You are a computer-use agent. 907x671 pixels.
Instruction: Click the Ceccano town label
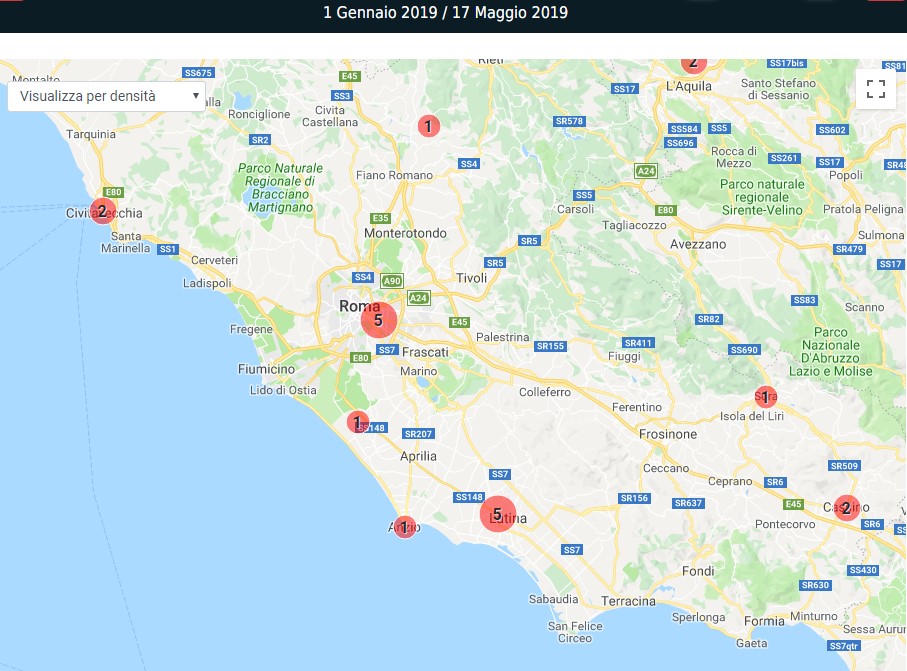666,468
